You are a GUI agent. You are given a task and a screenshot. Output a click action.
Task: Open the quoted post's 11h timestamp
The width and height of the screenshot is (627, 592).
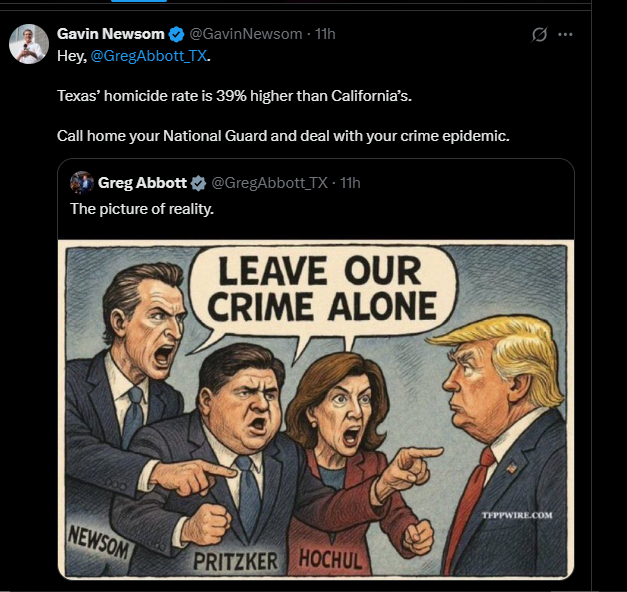click(350, 183)
